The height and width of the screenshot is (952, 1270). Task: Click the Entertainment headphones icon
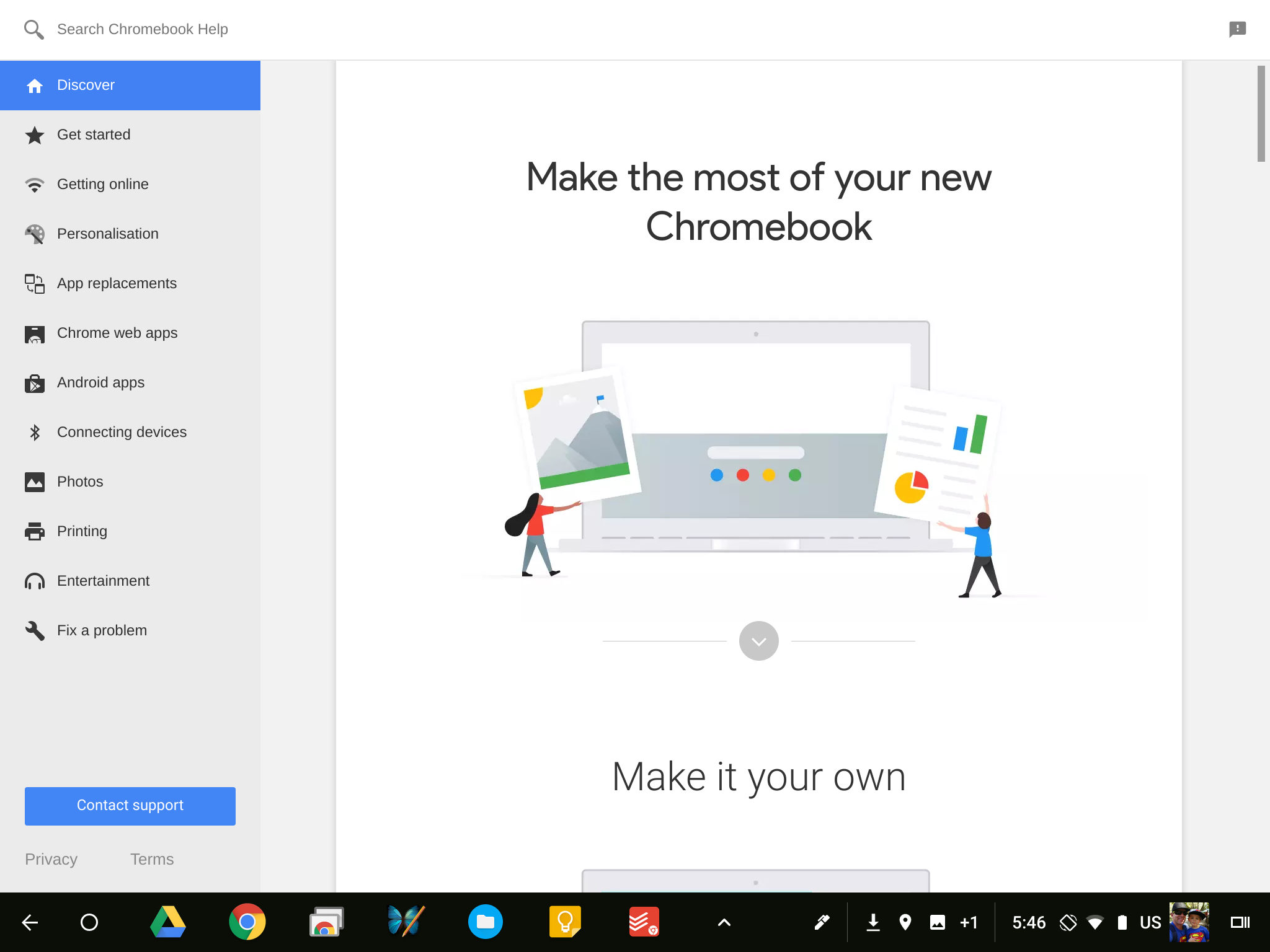tap(35, 581)
